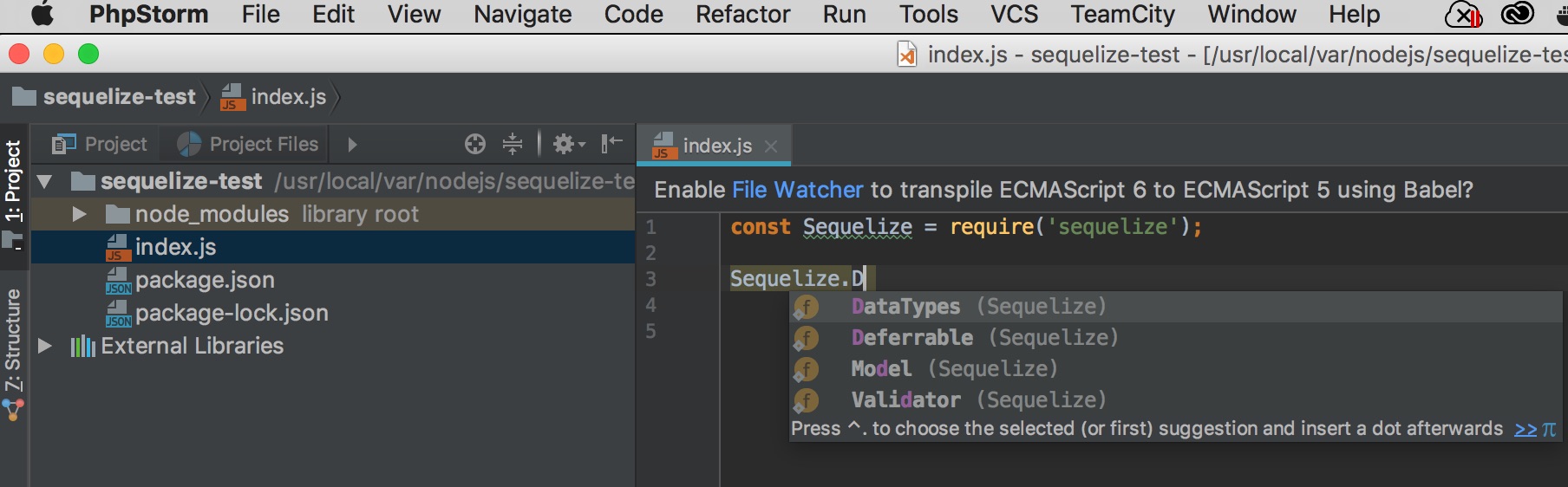Select package.json in the project tree

coord(333,280)
